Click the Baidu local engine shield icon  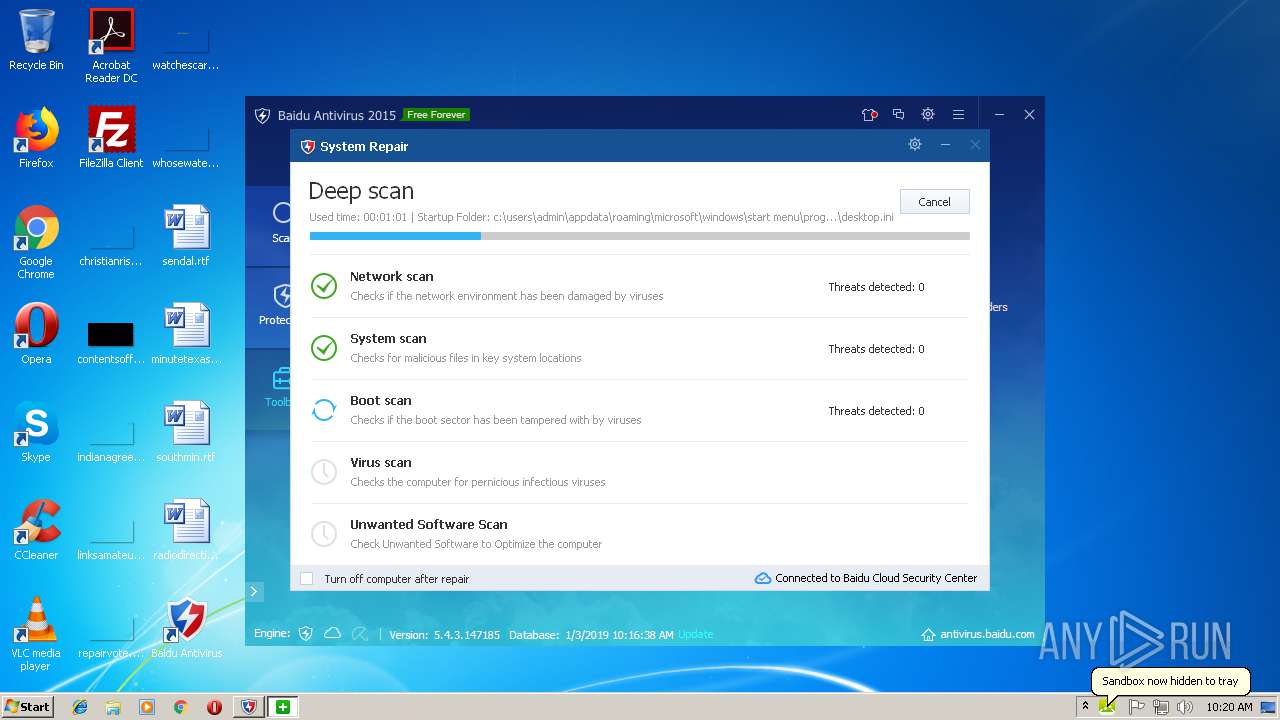pyautogui.click(x=306, y=634)
